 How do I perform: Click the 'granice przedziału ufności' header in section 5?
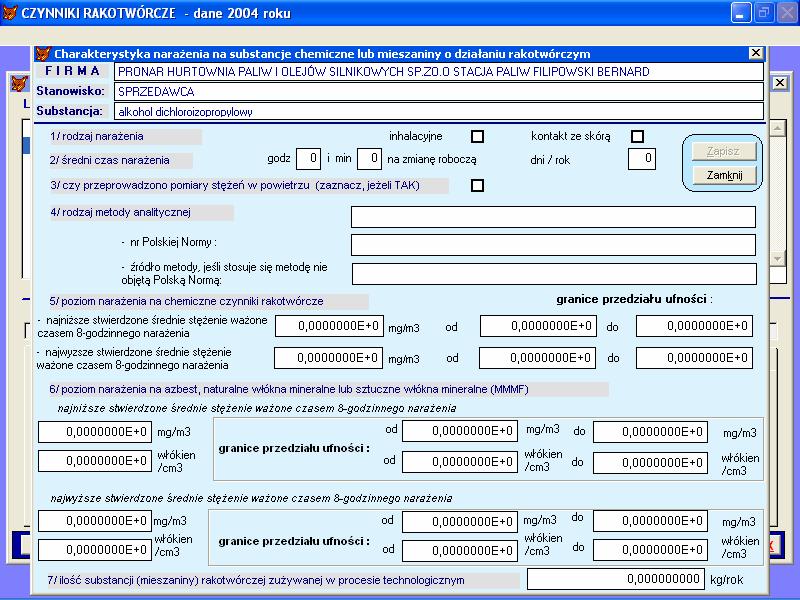[x=634, y=299]
